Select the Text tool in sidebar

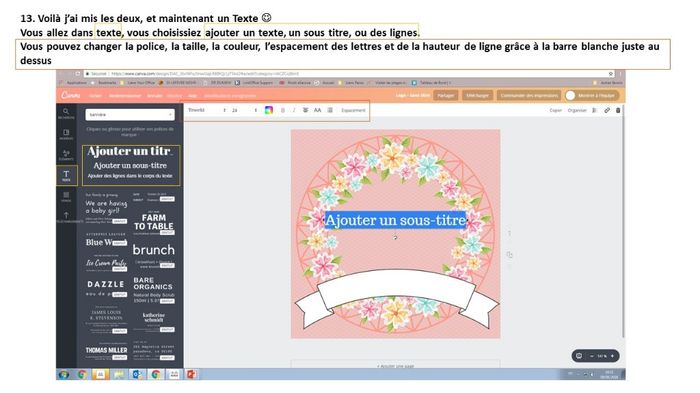(67, 175)
